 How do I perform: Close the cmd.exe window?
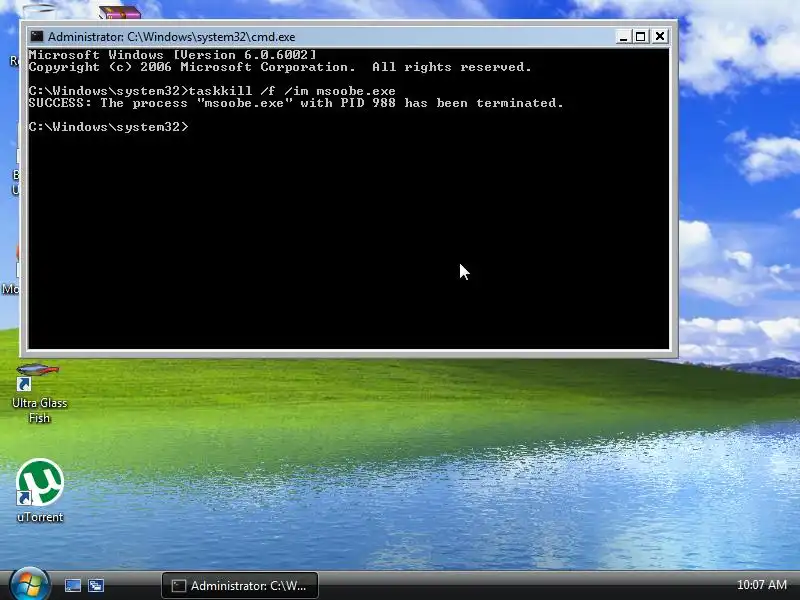[x=660, y=36]
